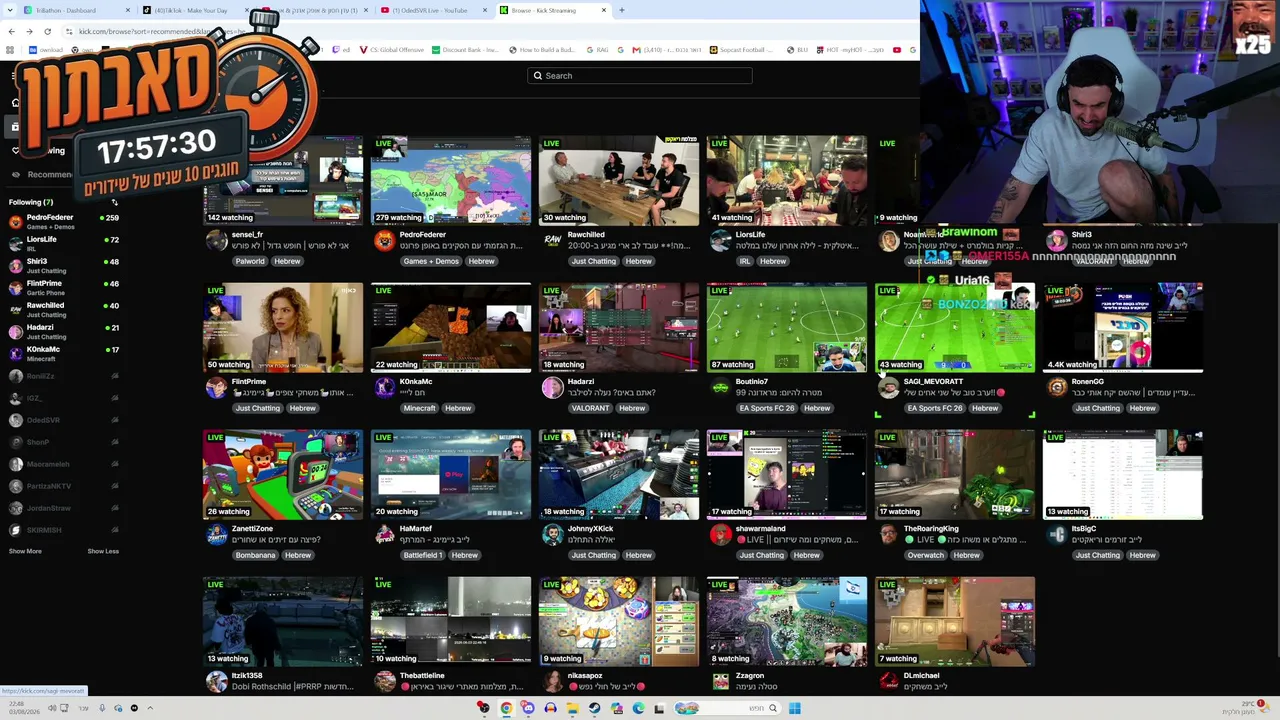Click the Minecraft category tag
This screenshot has width=1280, height=720.
point(420,408)
